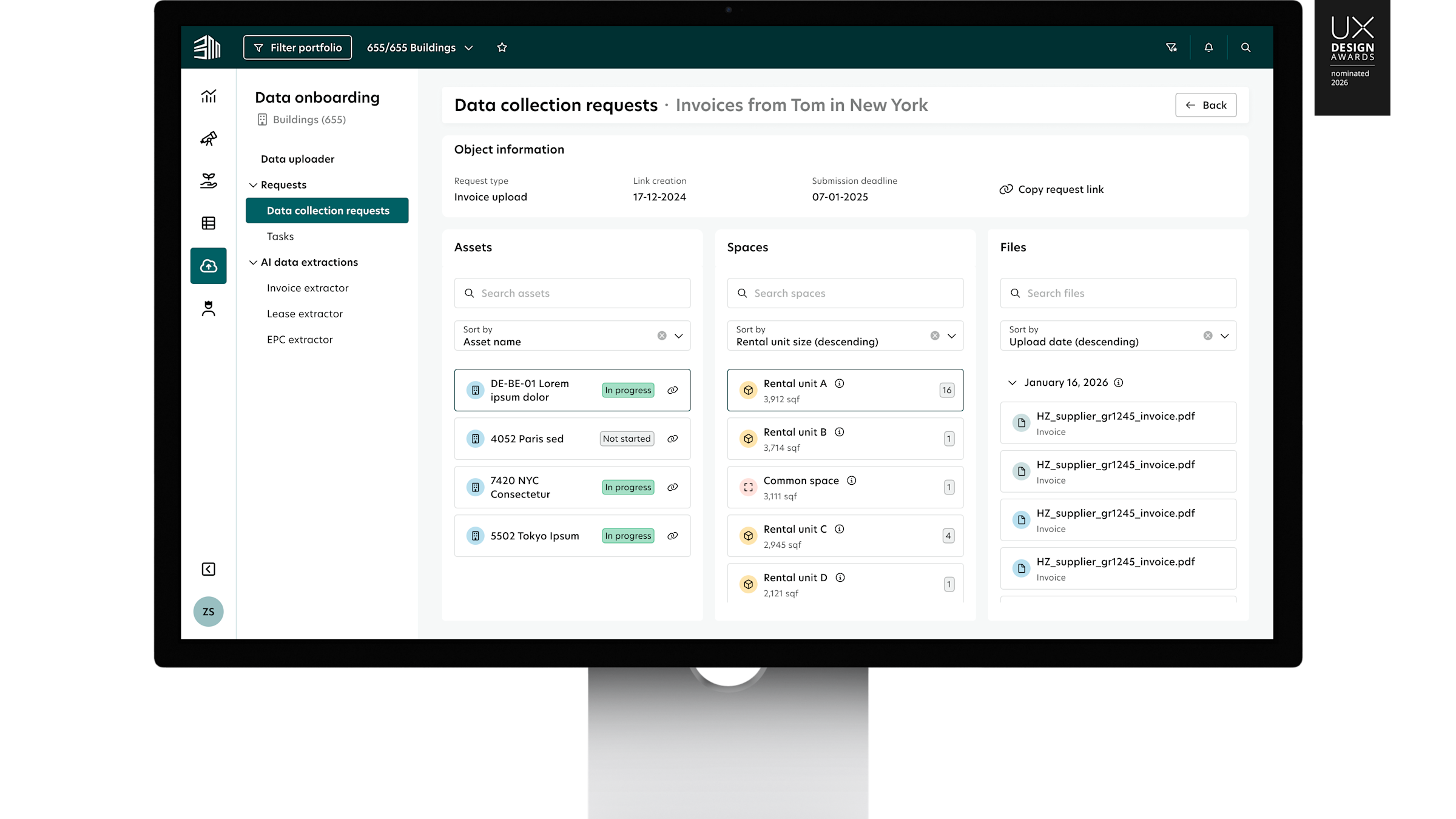Click the Back button
The width and height of the screenshot is (1456, 819).
(1205, 105)
